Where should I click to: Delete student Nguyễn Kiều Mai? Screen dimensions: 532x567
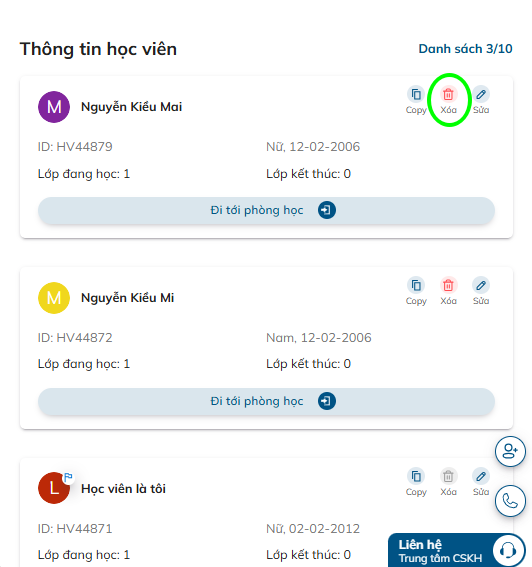(x=448, y=100)
